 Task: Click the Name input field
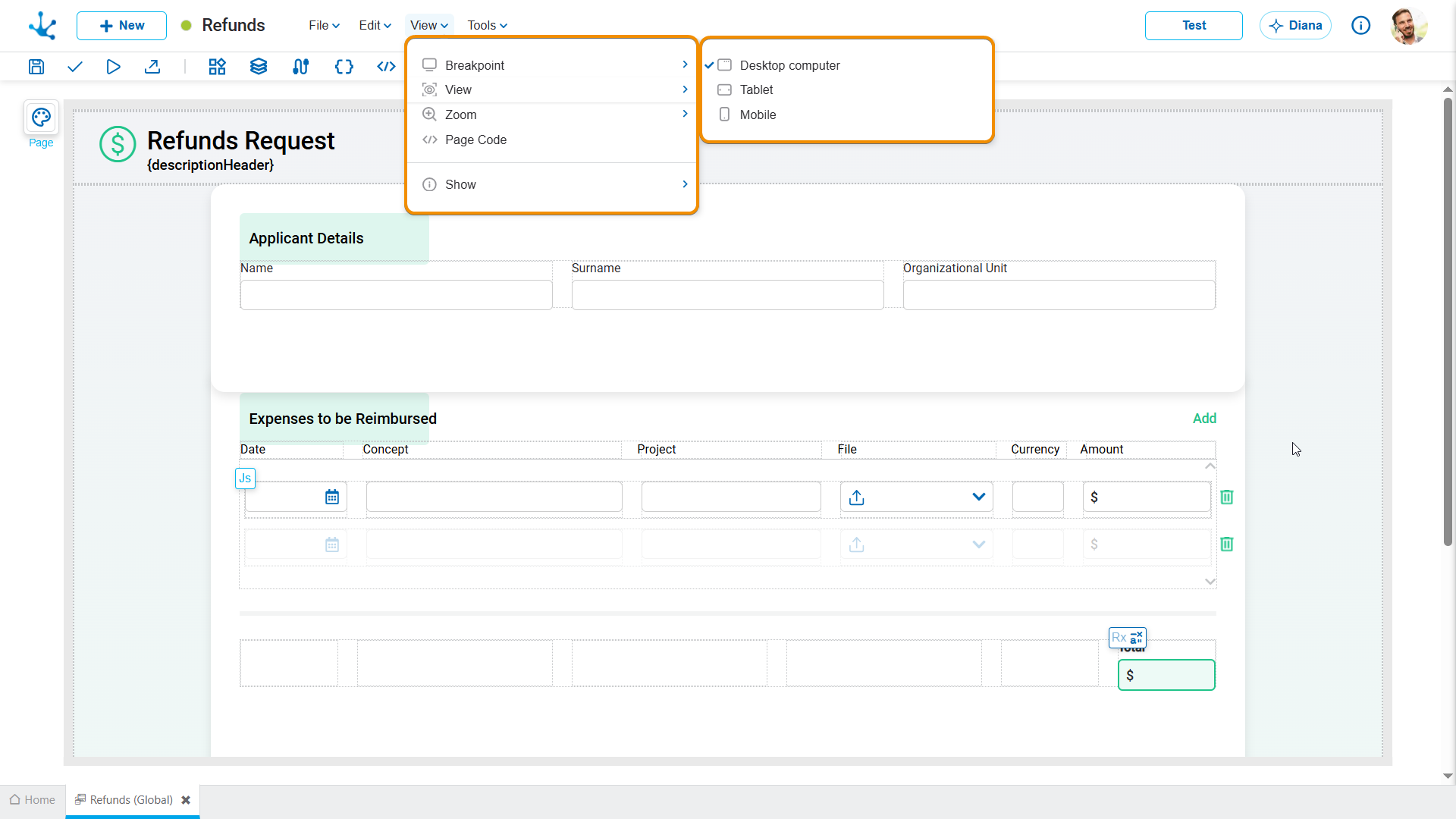click(396, 295)
